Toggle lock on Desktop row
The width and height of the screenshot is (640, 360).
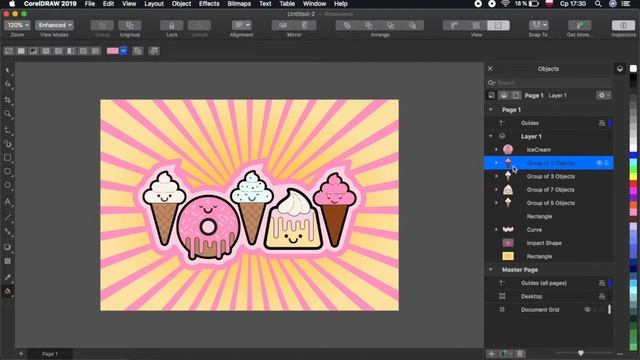(602, 296)
